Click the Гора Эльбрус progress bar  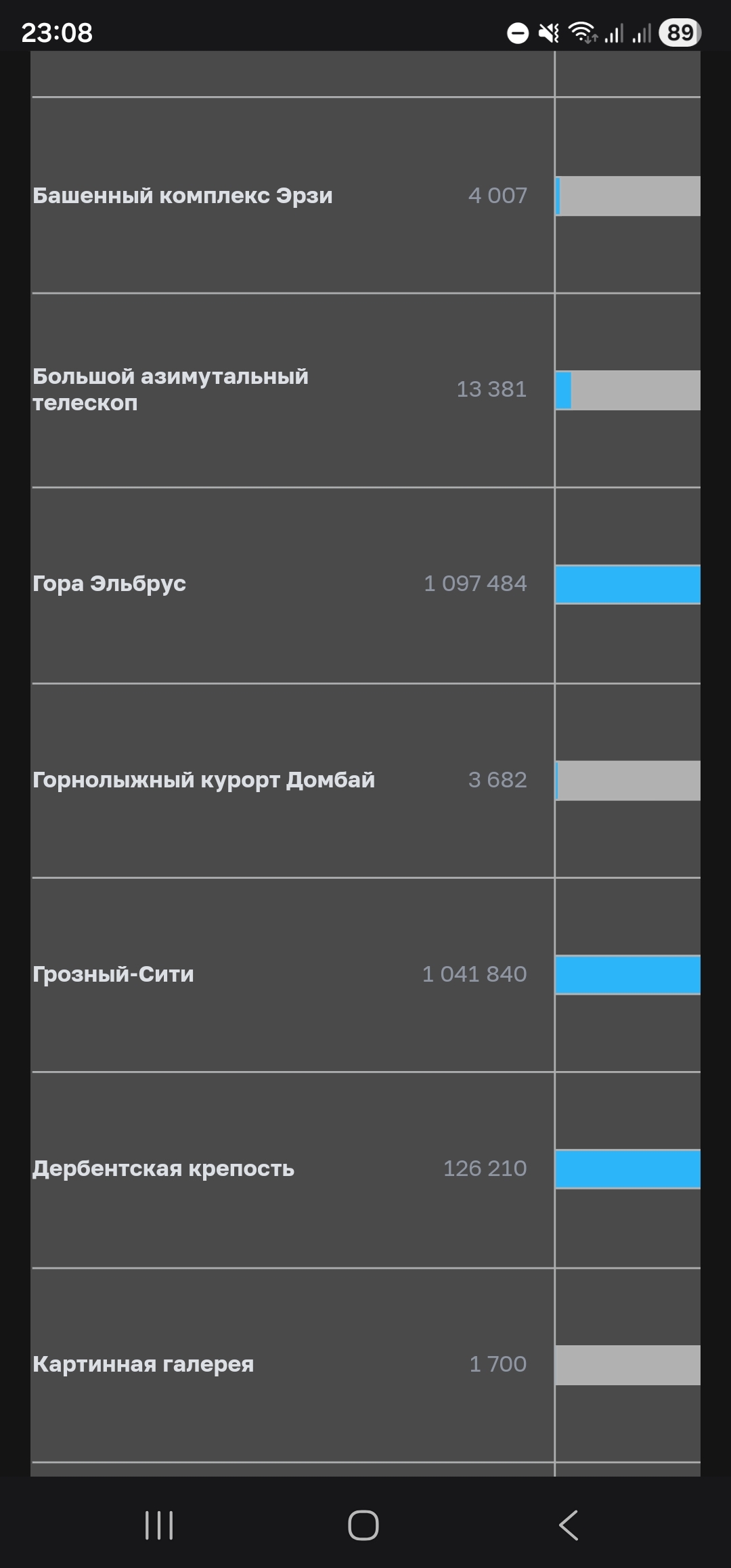(x=627, y=584)
